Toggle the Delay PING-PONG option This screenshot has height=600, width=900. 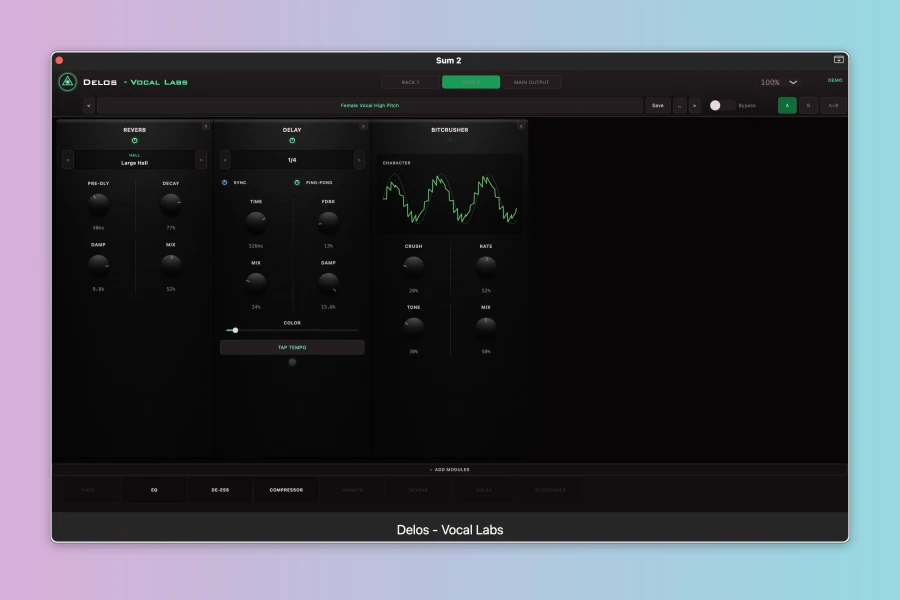297,183
